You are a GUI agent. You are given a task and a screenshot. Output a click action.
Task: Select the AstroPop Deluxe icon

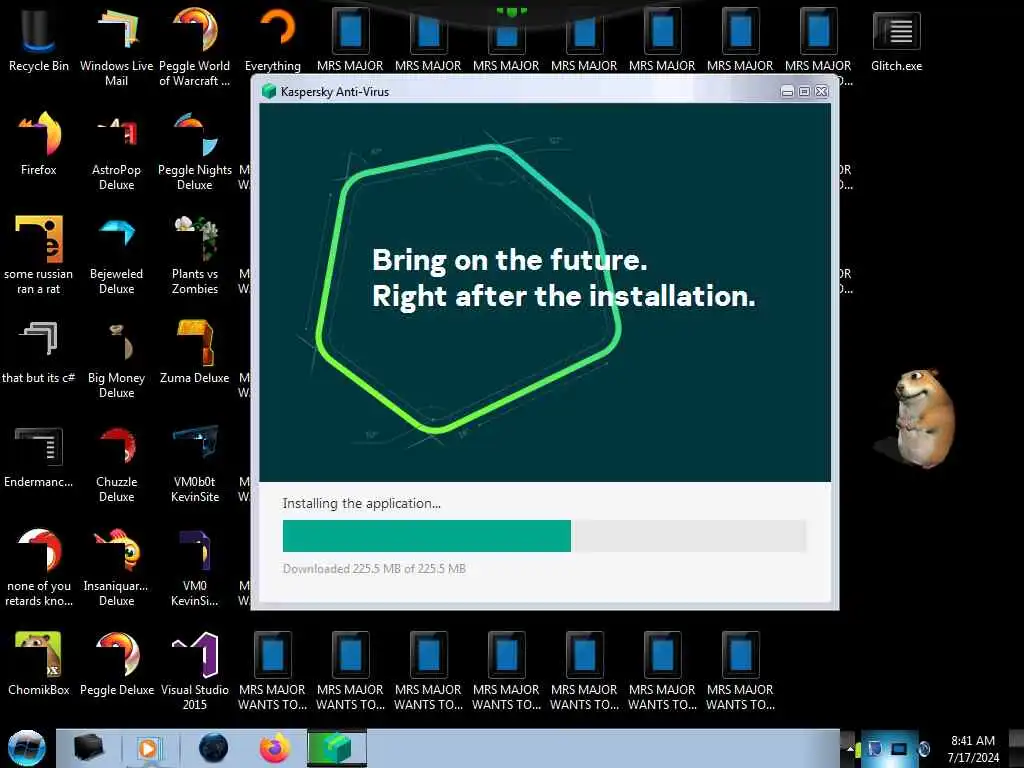coord(117,150)
